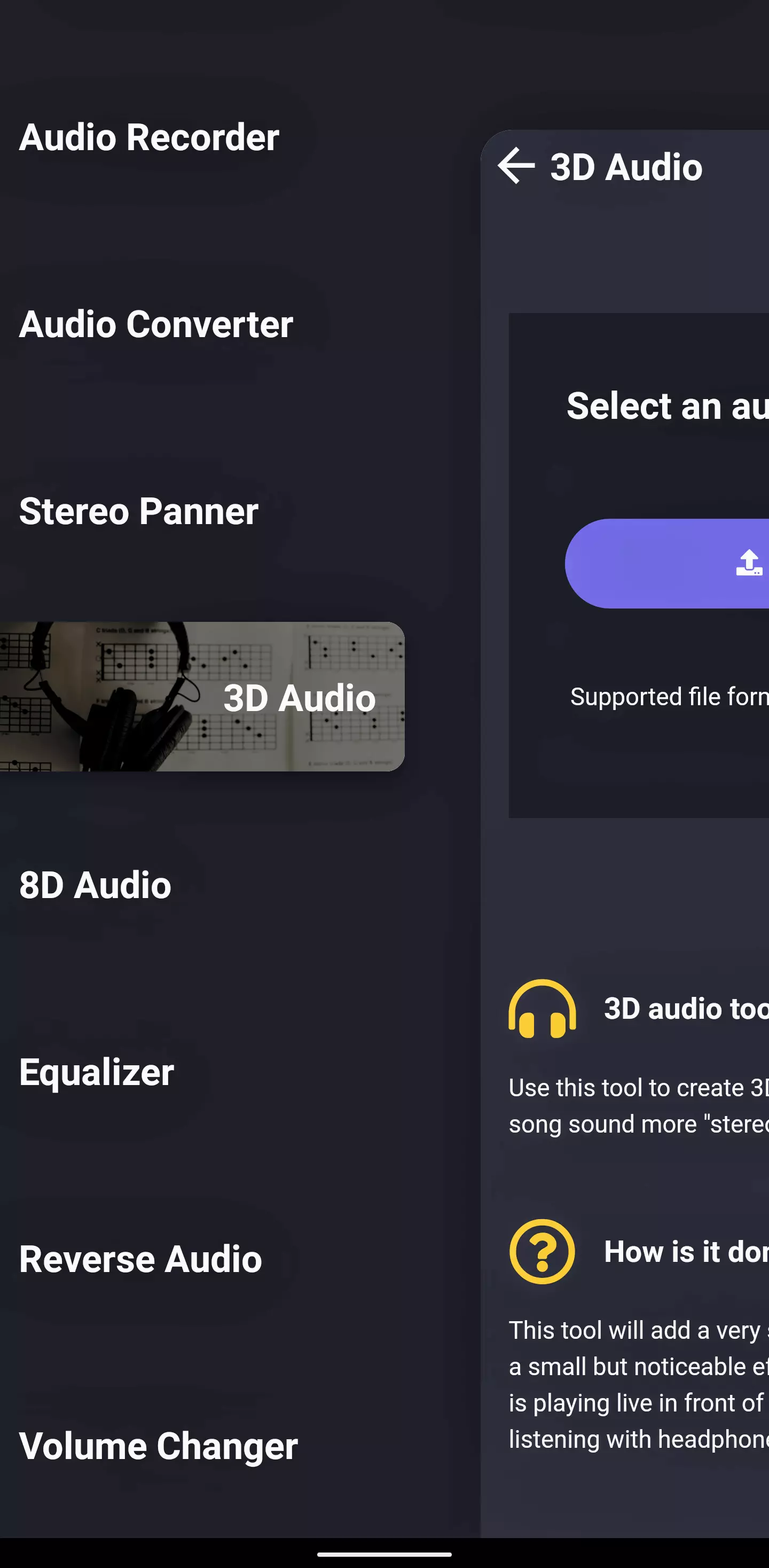Open the Volume Changer tool

tap(158, 1446)
